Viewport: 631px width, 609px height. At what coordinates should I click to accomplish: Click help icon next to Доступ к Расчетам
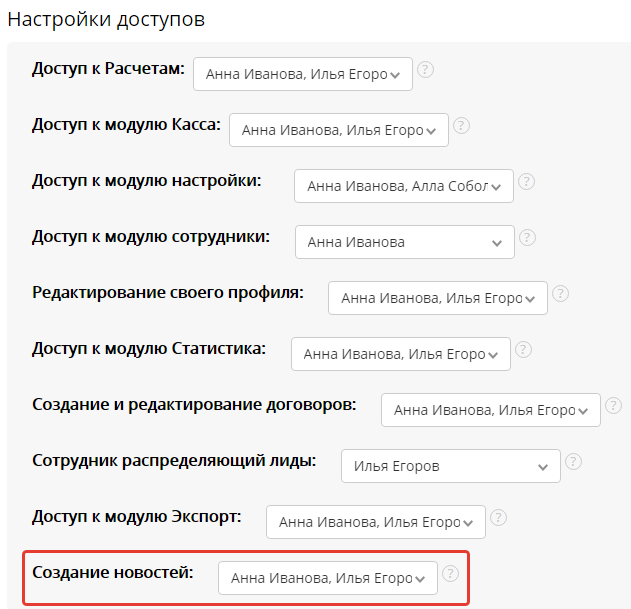425,70
